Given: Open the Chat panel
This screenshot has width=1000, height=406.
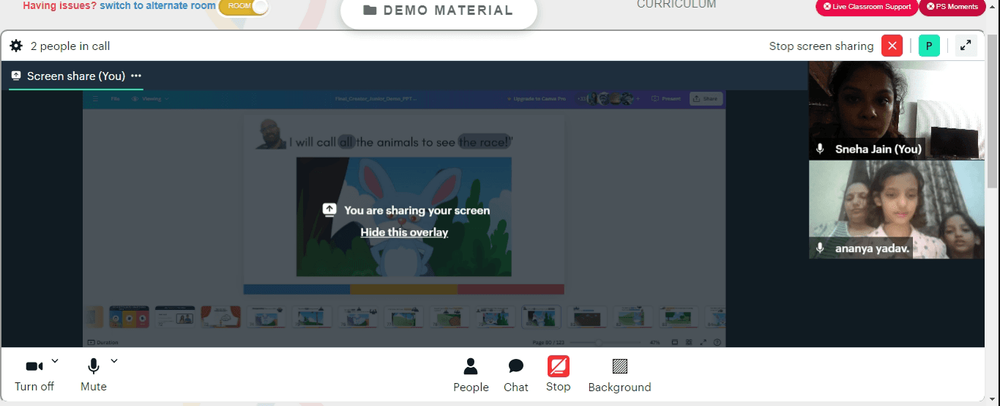Looking at the screenshot, I should [x=516, y=375].
